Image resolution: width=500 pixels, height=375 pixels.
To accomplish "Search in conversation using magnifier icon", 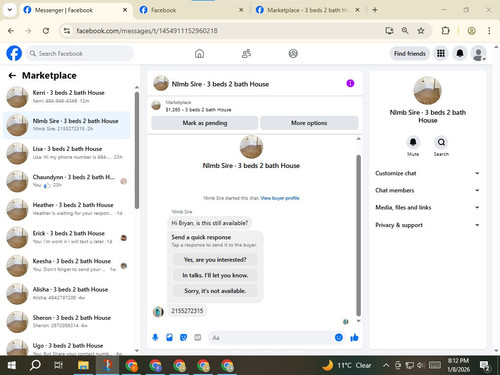I will (441, 142).
